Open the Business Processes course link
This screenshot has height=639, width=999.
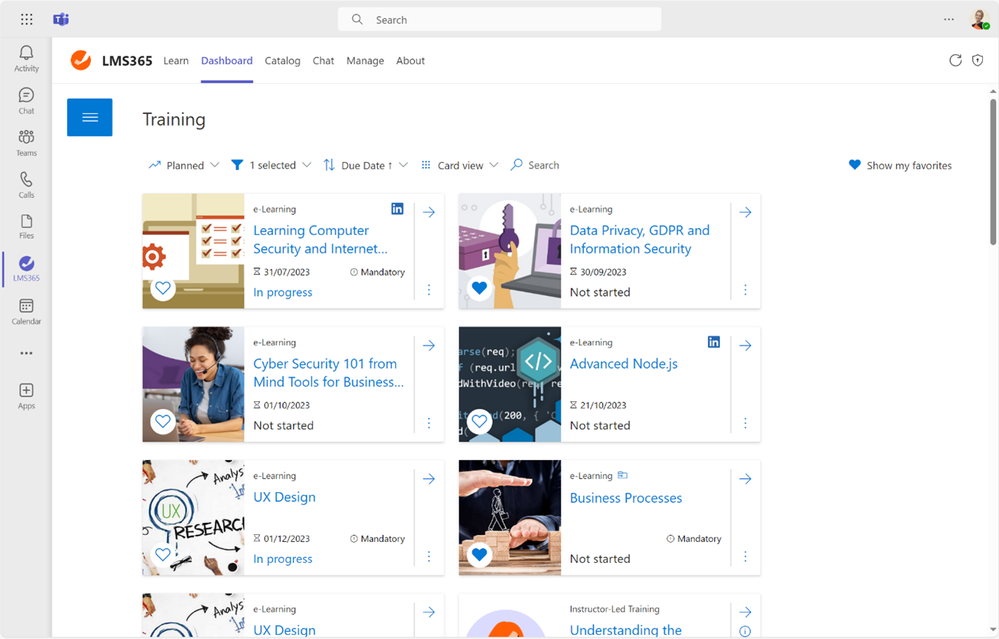point(626,498)
